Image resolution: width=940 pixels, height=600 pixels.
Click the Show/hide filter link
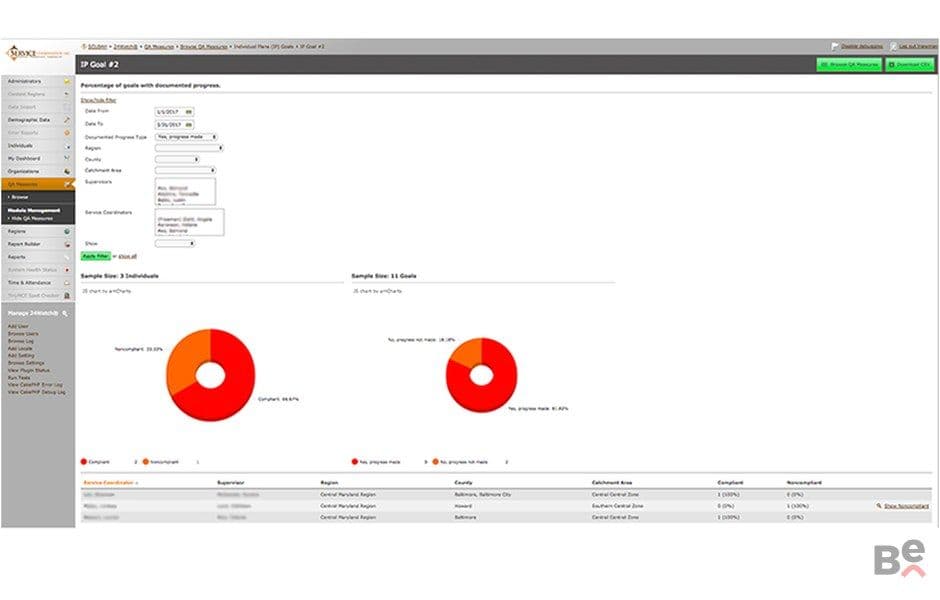(x=98, y=100)
